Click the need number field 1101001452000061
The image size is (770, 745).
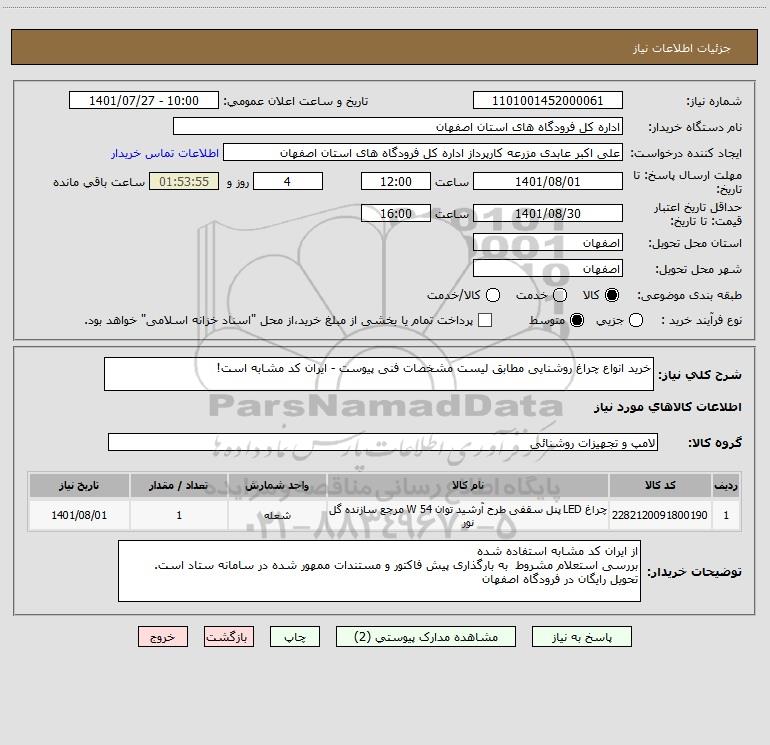[548, 101]
